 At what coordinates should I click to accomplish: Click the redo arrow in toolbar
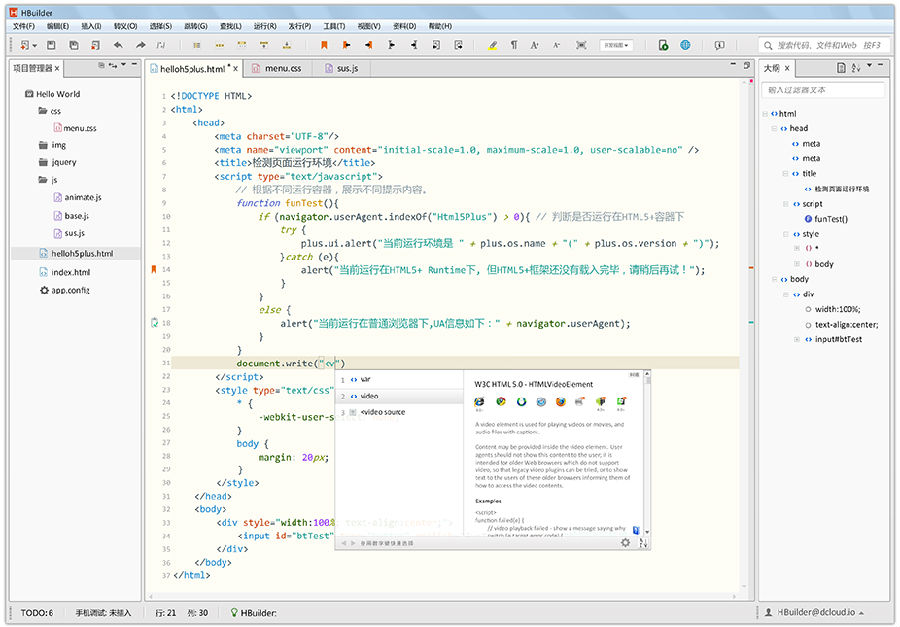point(141,45)
